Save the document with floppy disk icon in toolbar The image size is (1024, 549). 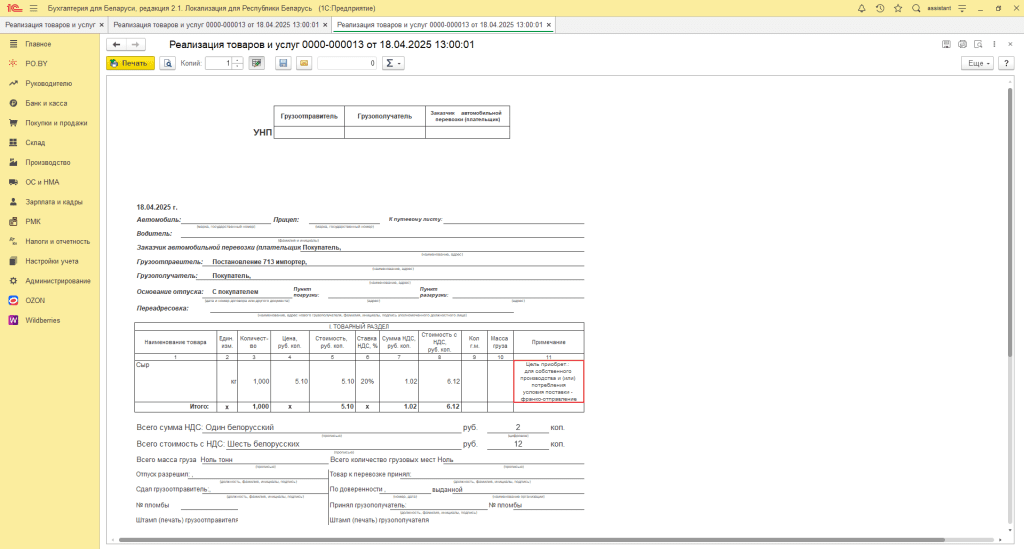283,63
